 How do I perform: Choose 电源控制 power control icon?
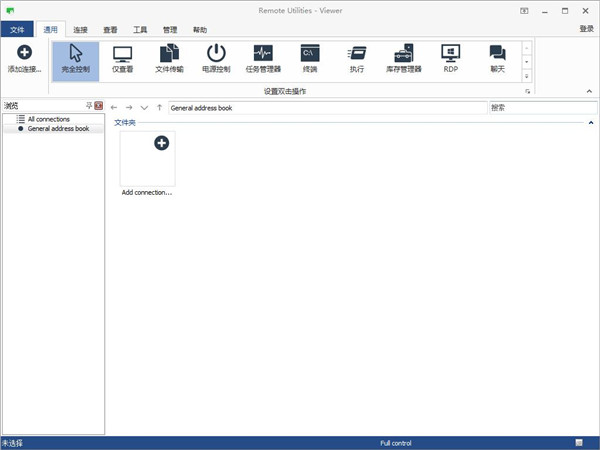click(216, 58)
